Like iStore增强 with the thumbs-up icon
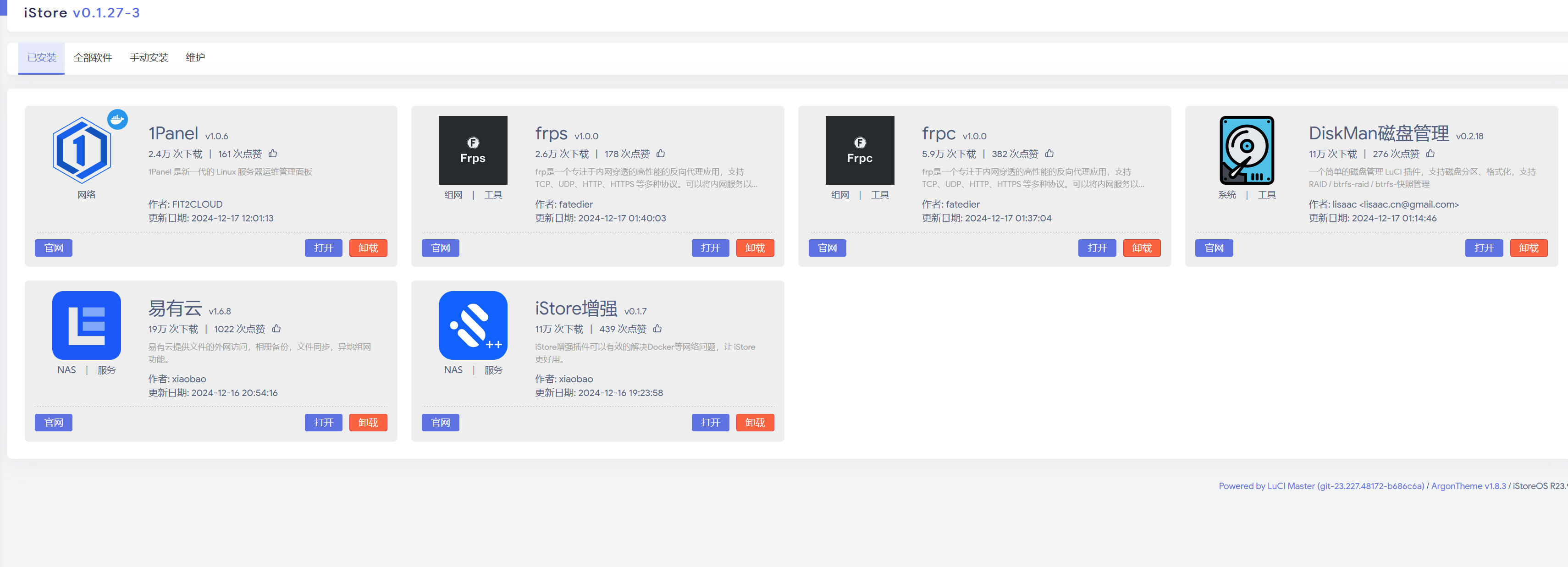 657,329
